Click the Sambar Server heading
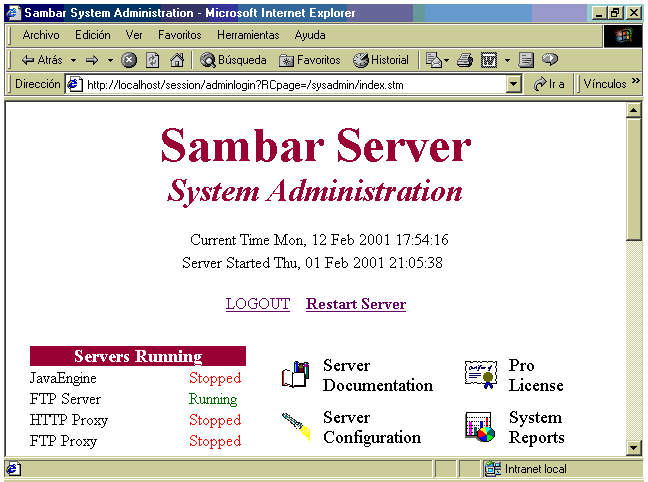 pos(316,146)
